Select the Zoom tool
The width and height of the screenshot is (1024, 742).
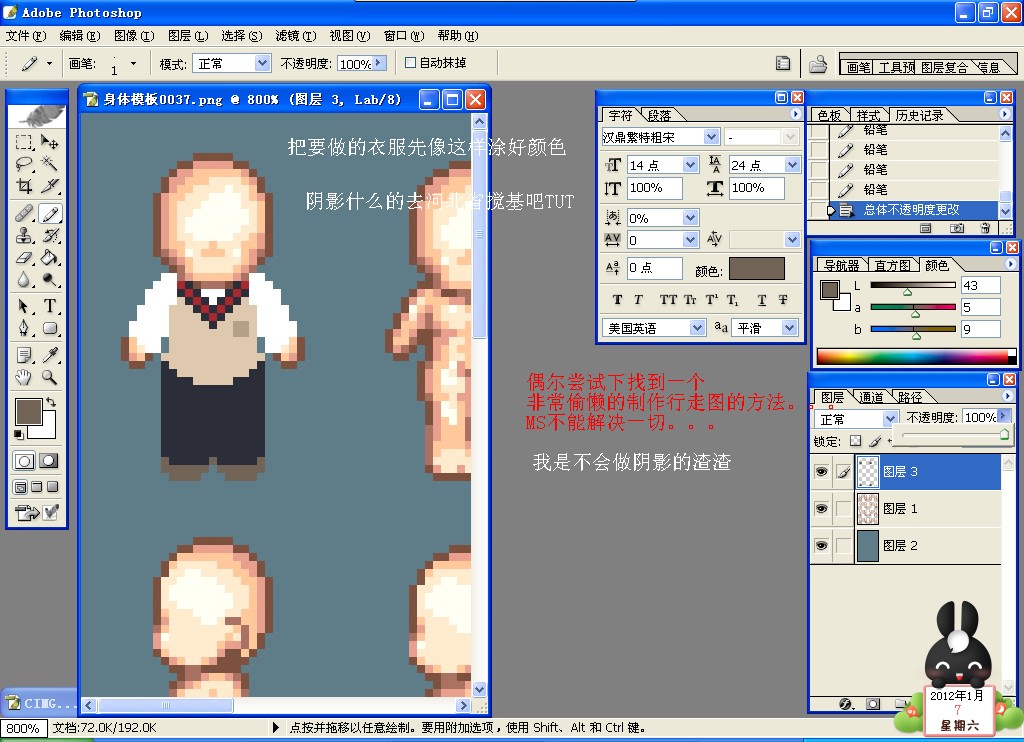(50, 377)
